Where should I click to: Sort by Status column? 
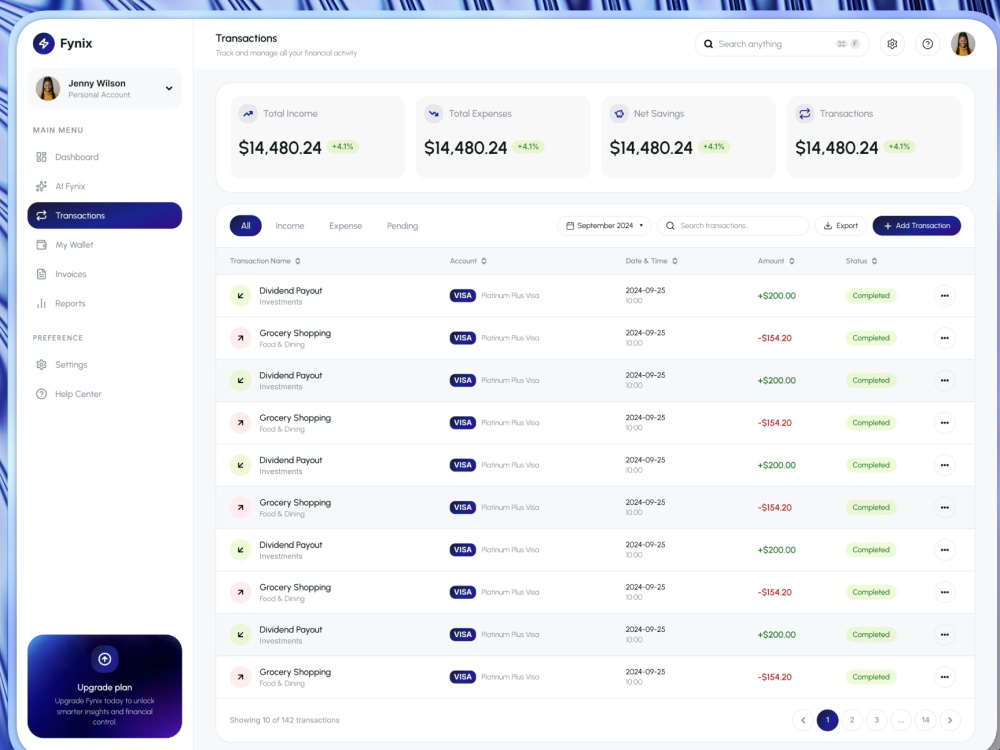pos(861,261)
